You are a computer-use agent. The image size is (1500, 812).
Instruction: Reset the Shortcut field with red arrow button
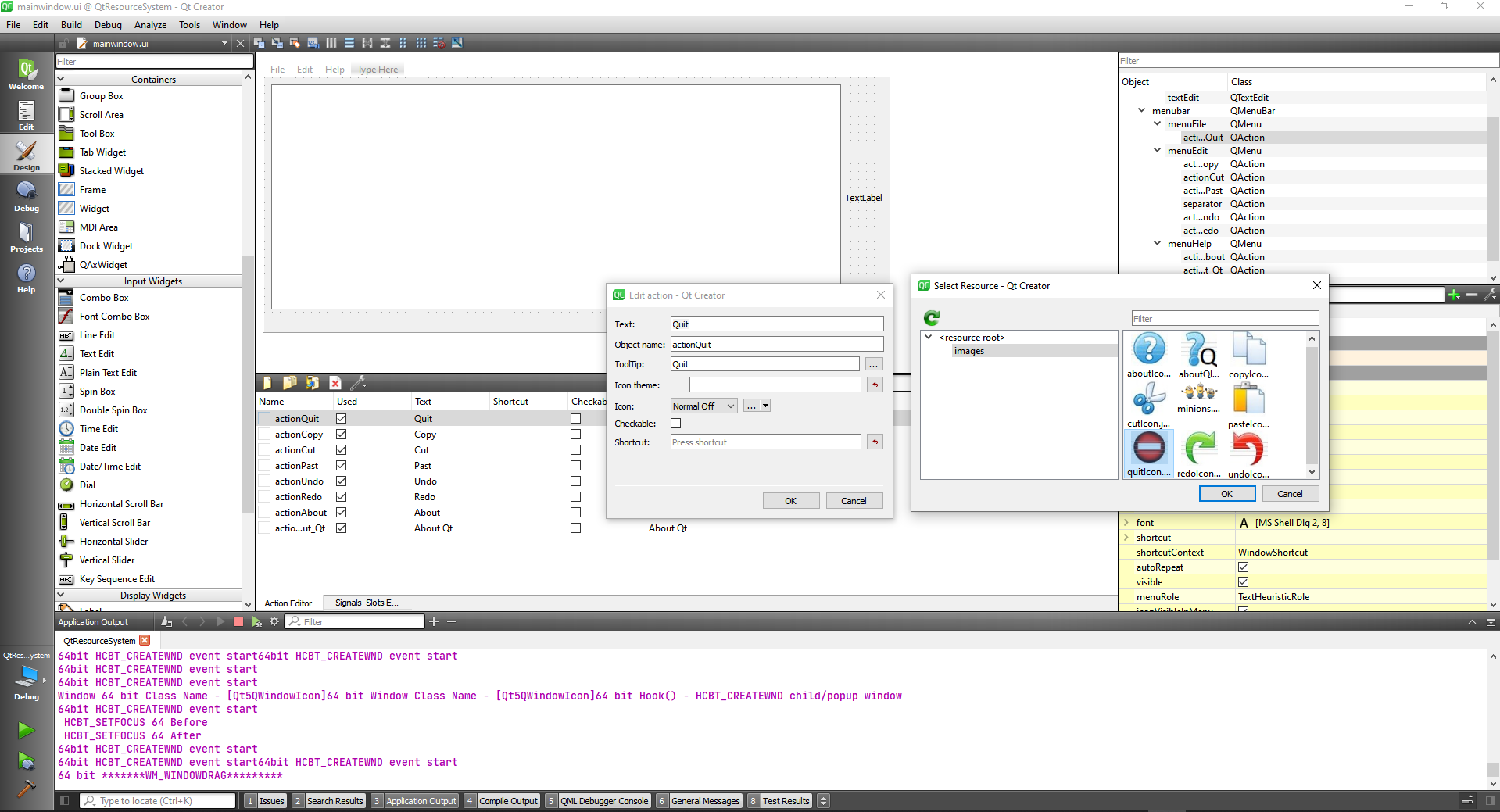pos(875,442)
